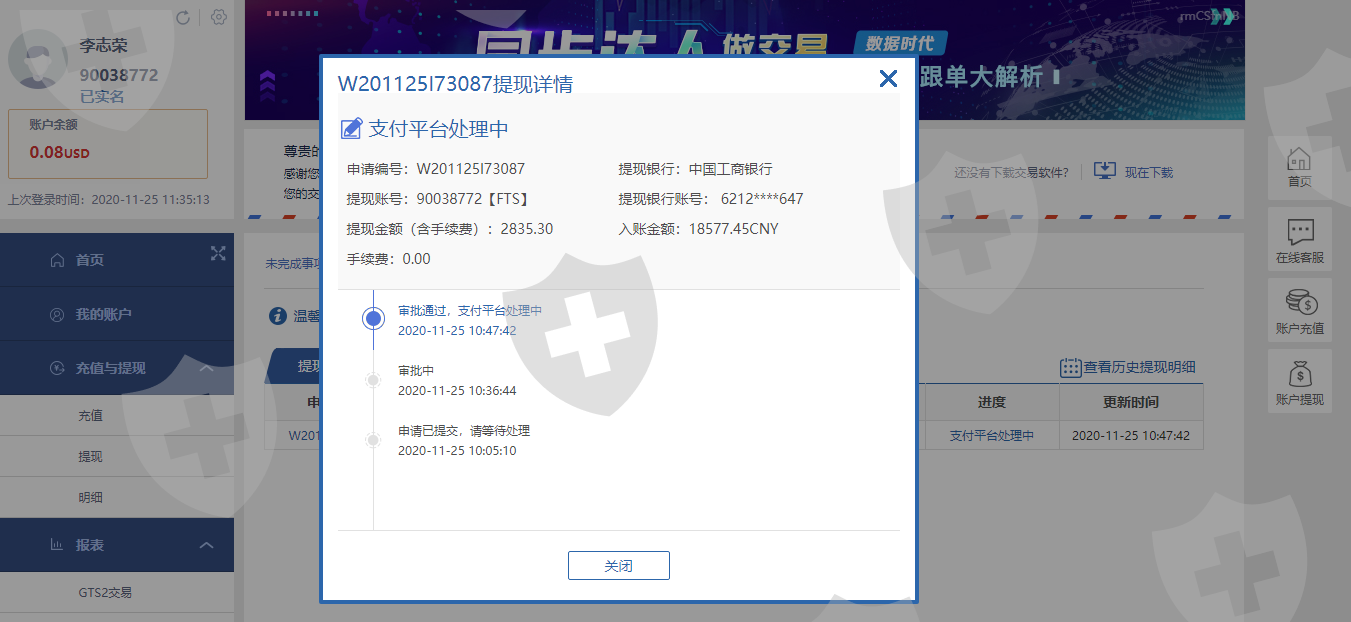Click application number W201125I73087 in dialog
The image size is (1351, 622).
pyautogui.click(x=470, y=169)
